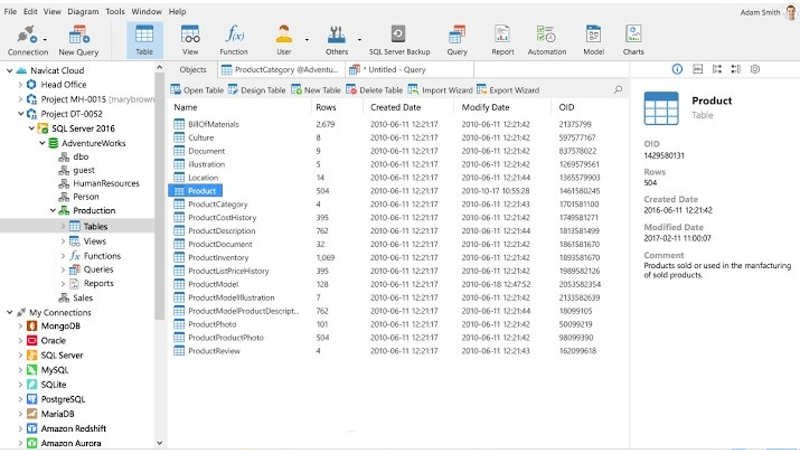Click the settings gear icon in right pane
The height and width of the screenshot is (450, 800).
tap(755, 69)
